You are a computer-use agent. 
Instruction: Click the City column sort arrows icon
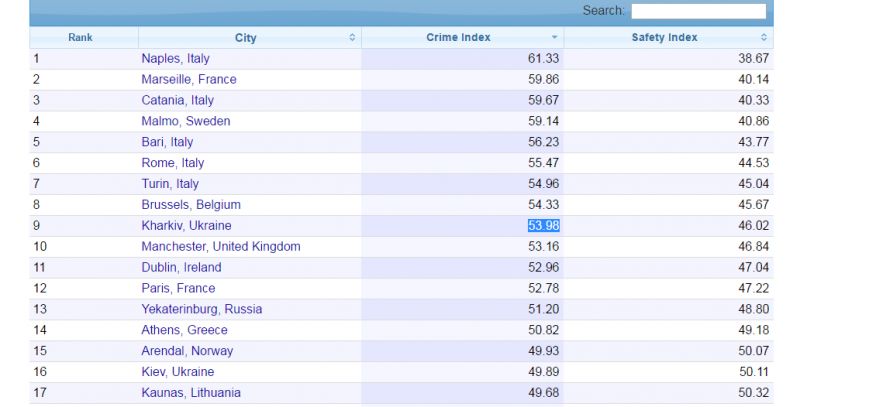coord(352,38)
